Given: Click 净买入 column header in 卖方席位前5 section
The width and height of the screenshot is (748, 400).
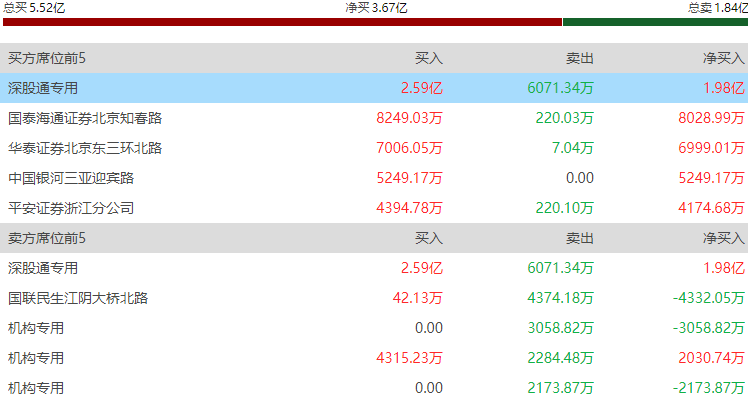Looking at the screenshot, I should click(723, 238).
